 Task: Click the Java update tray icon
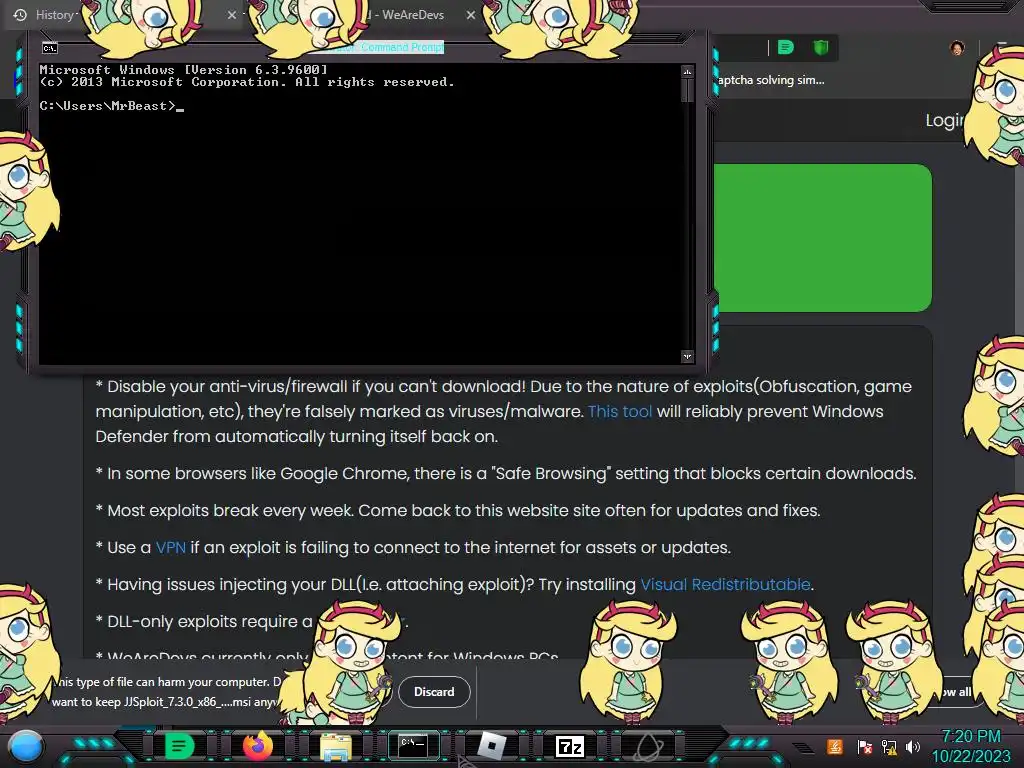pyautogui.click(x=835, y=746)
